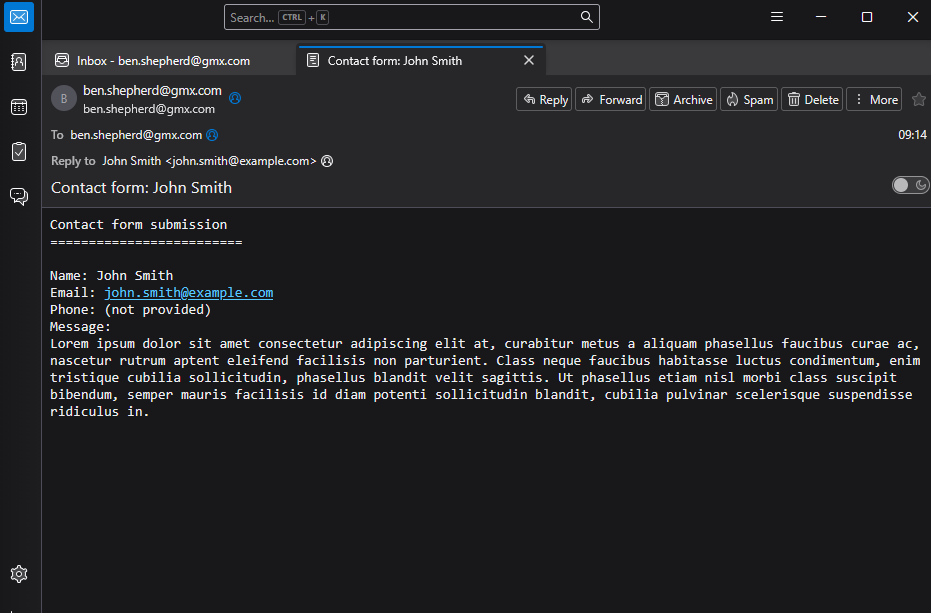Viewport: 931px width, 613px height.
Task: Open the Chat sidebar icon
Action: point(19,196)
